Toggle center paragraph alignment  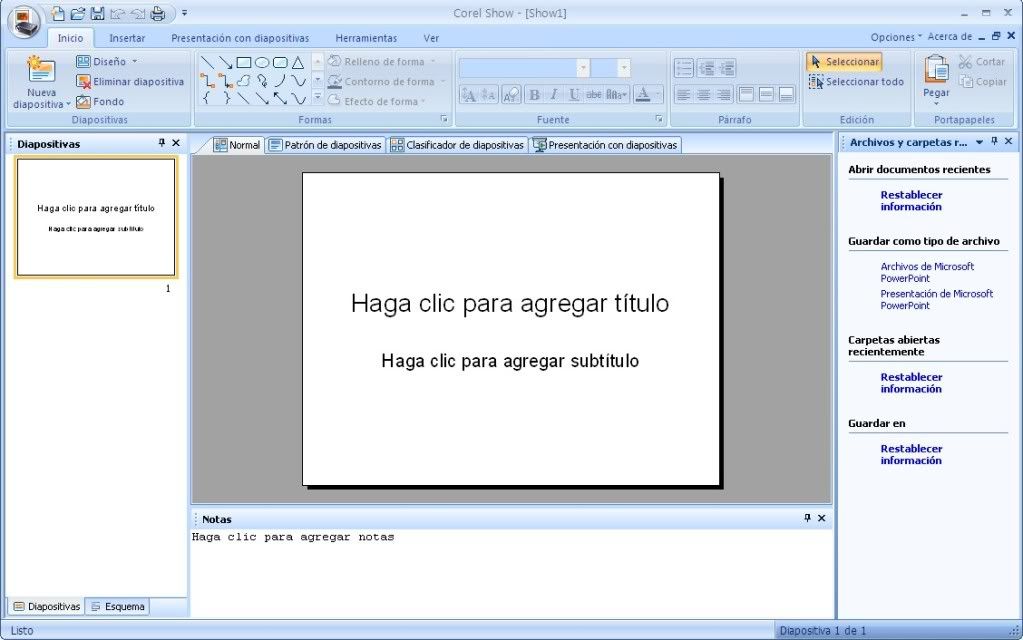tap(704, 95)
